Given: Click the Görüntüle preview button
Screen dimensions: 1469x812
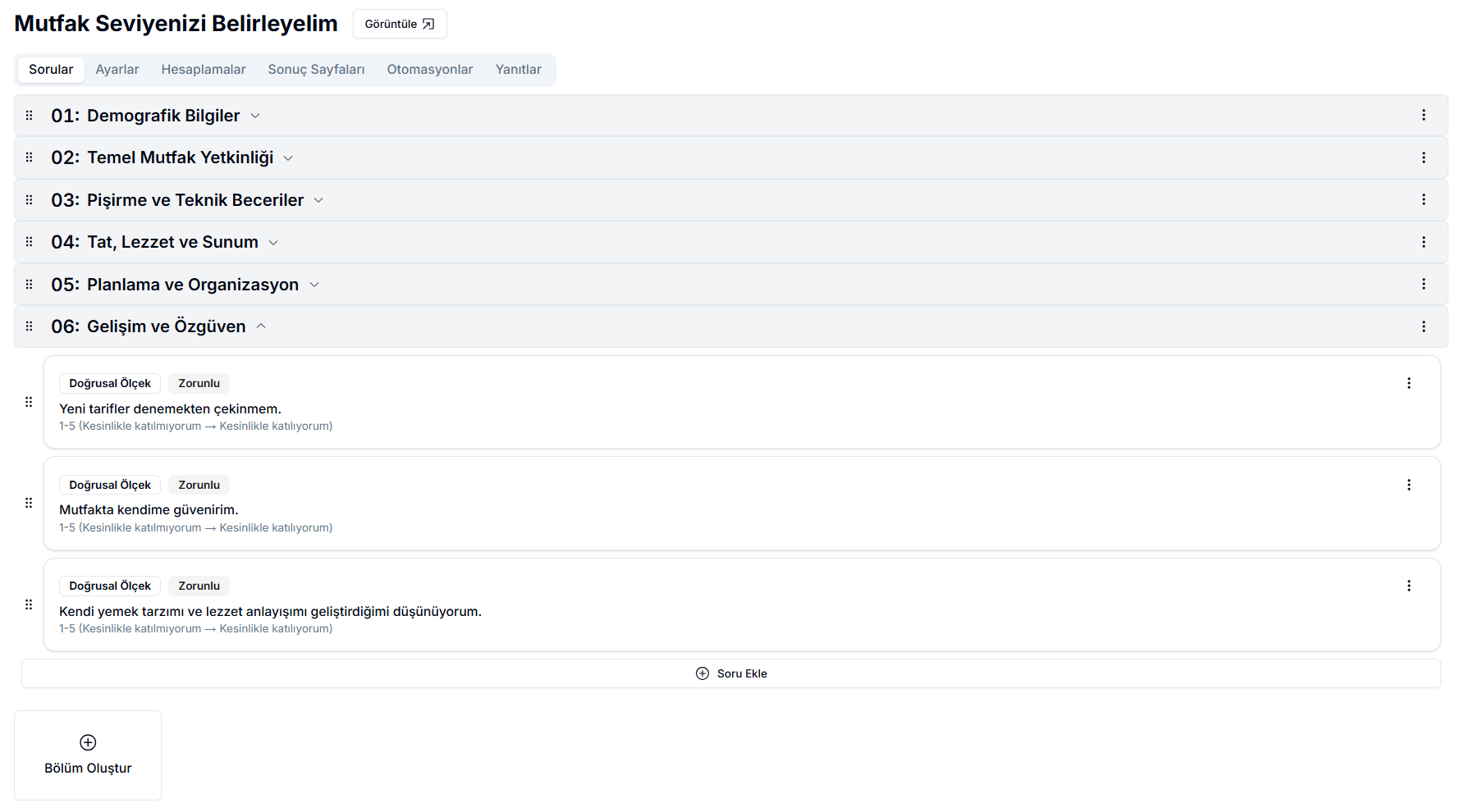Looking at the screenshot, I should [x=400, y=24].
